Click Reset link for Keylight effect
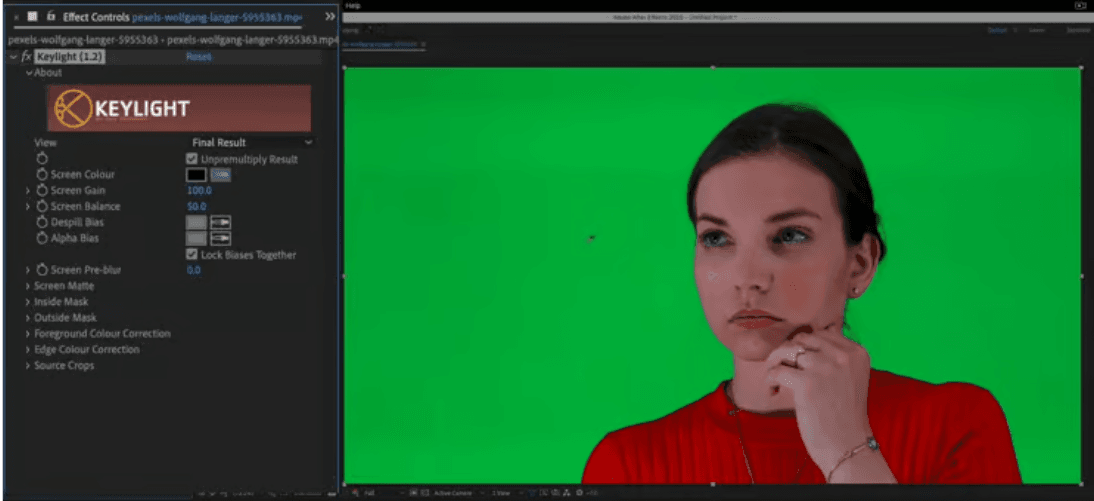This screenshot has height=501, width=1094. click(x=198, y=57)
